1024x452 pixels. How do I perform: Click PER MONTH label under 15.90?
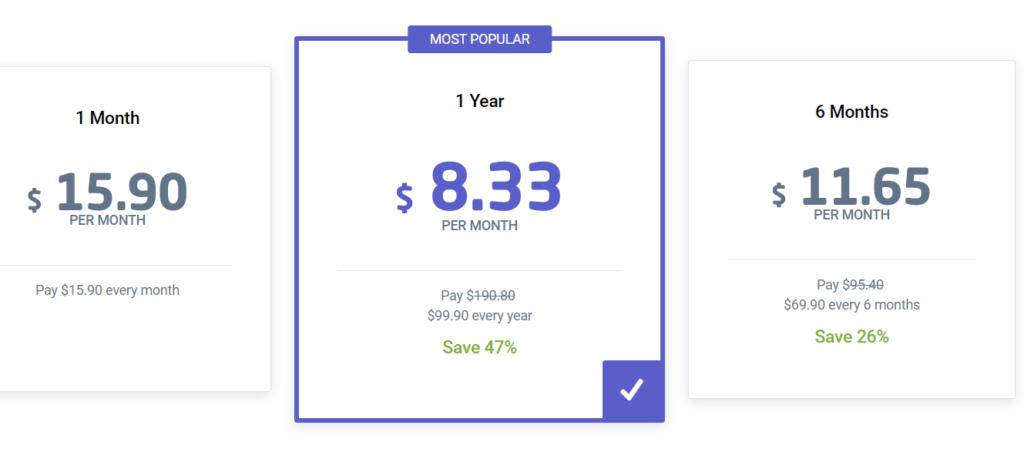tap(108, 221)
